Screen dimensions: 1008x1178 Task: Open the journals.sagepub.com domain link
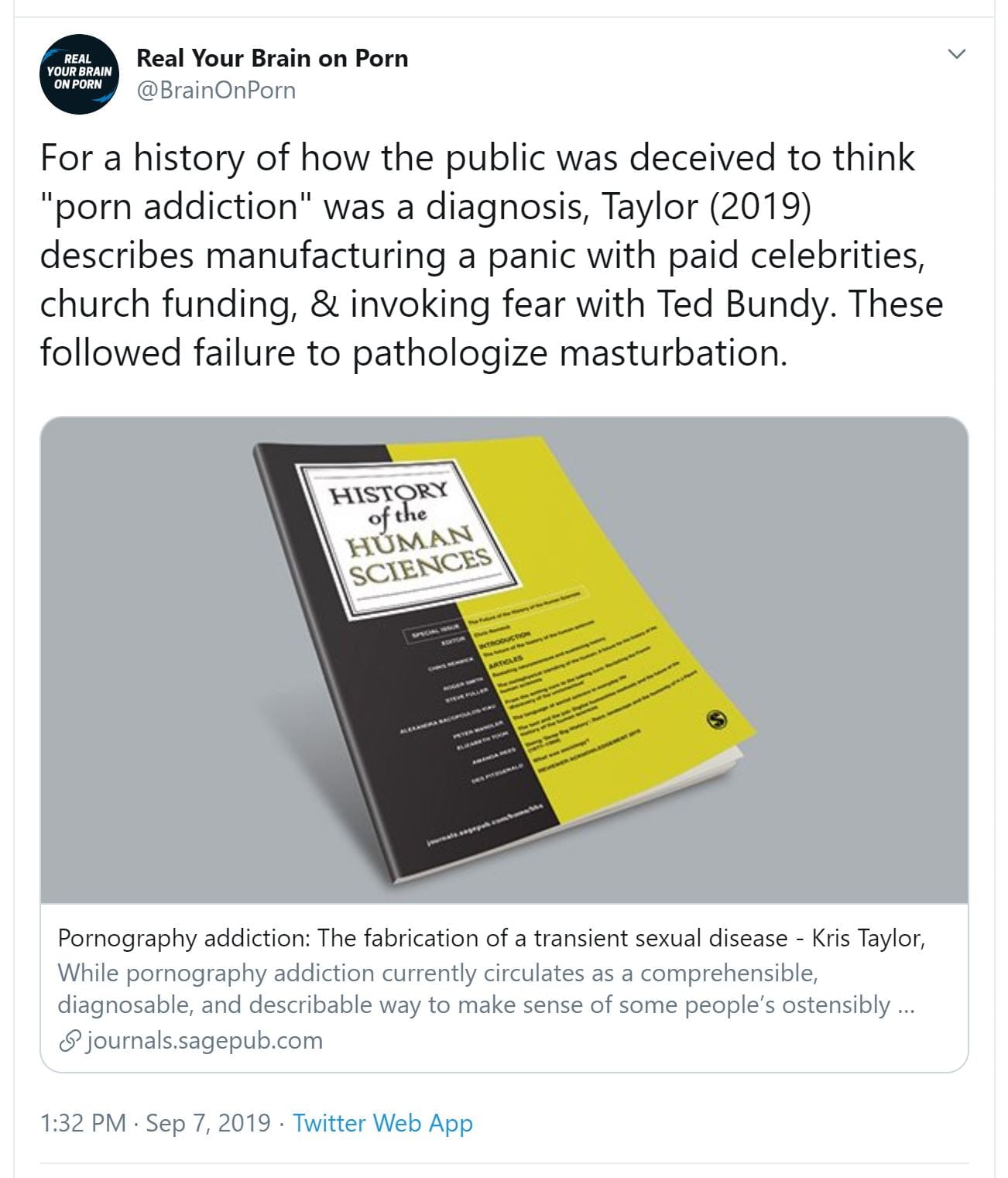(204, 1040)
